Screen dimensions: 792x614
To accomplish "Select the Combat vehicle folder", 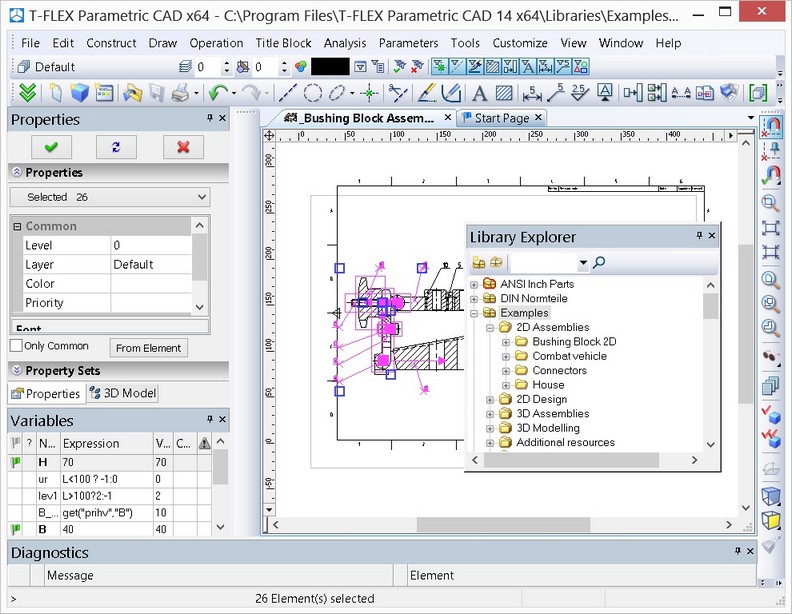I will [569, 356].
